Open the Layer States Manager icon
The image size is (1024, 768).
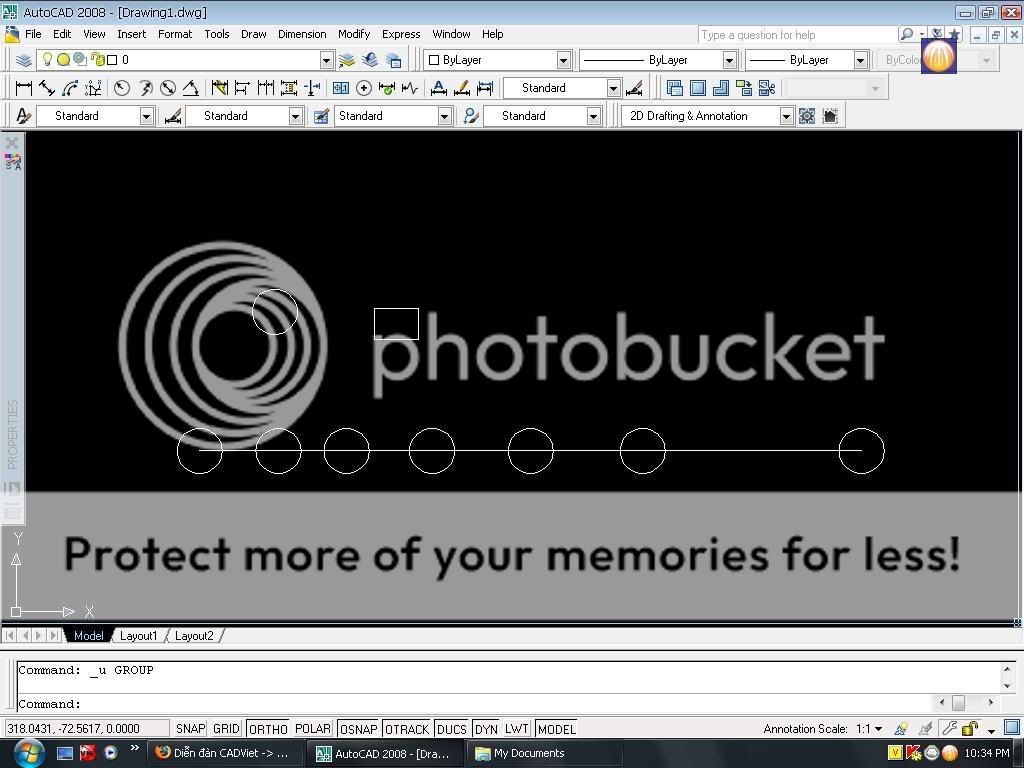click(394, 60)
